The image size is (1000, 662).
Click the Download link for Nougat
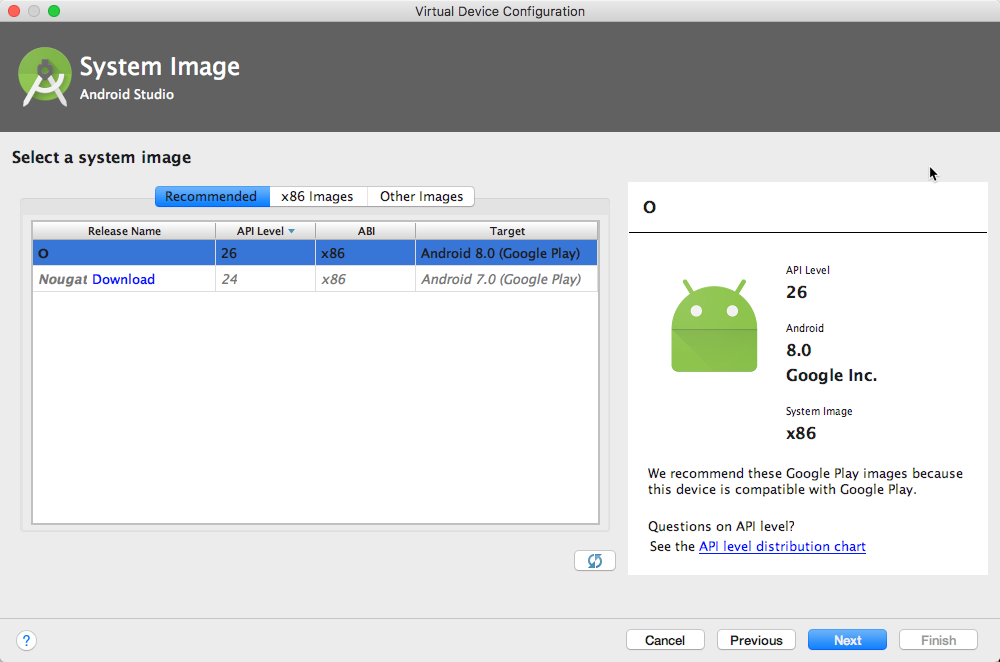click(x=123, y=279)
